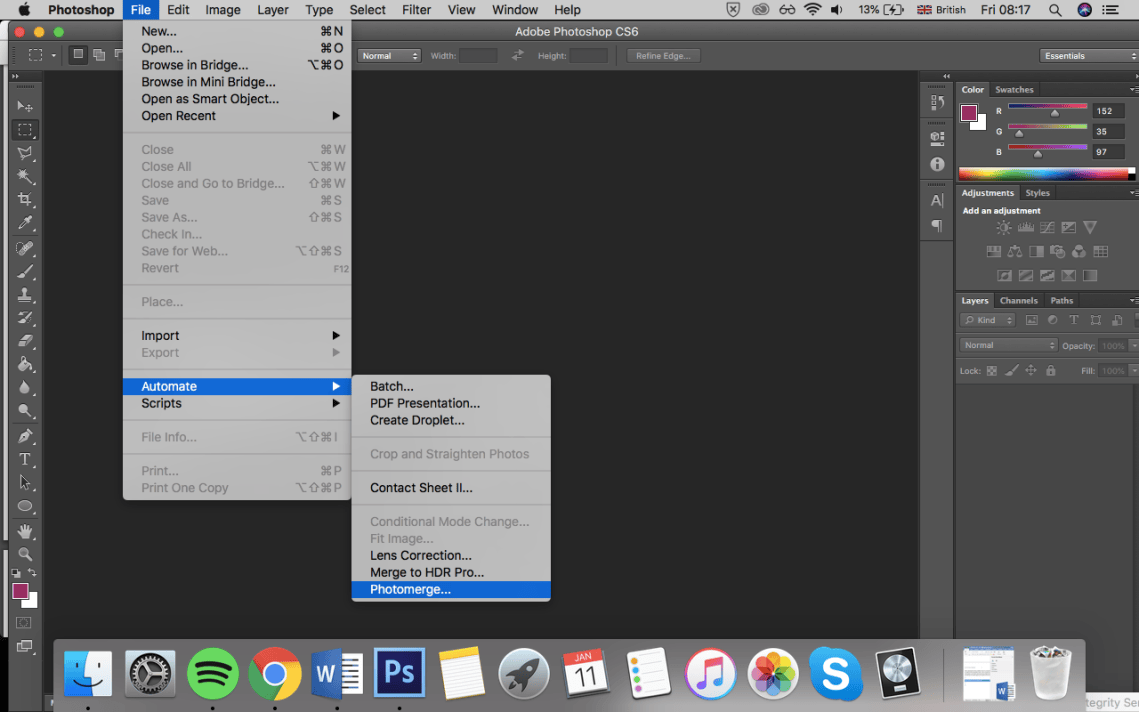Choose Browse in Mini Bridge
The height and width of the screenshot is (712, 1139).
[x=237, y=82]
